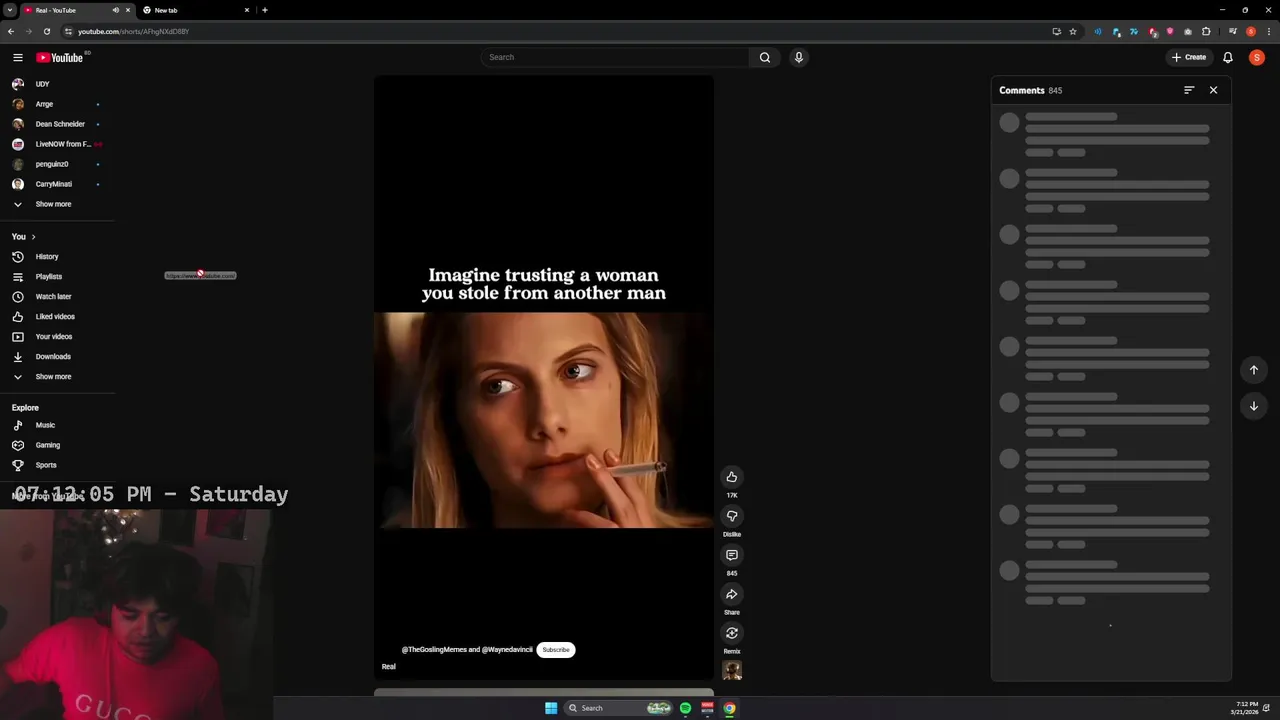Expand subscriptions with Show more

53,204
